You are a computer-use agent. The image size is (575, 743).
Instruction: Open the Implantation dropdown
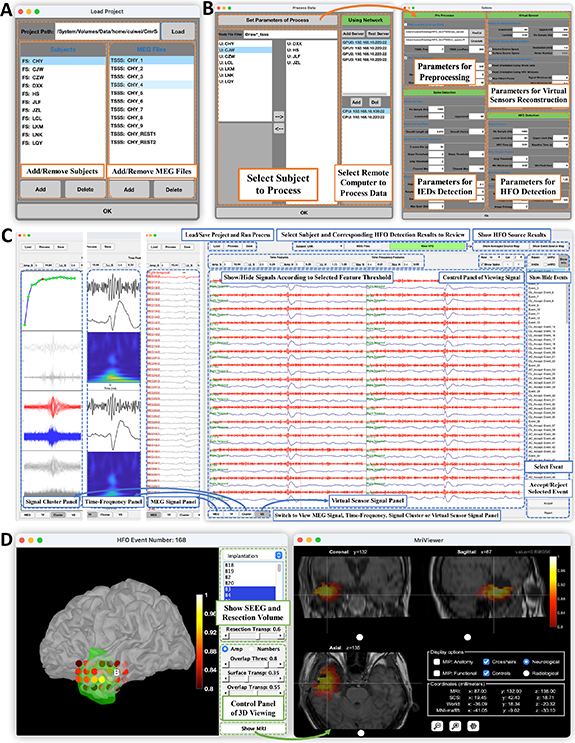click(x=253, y=555)
